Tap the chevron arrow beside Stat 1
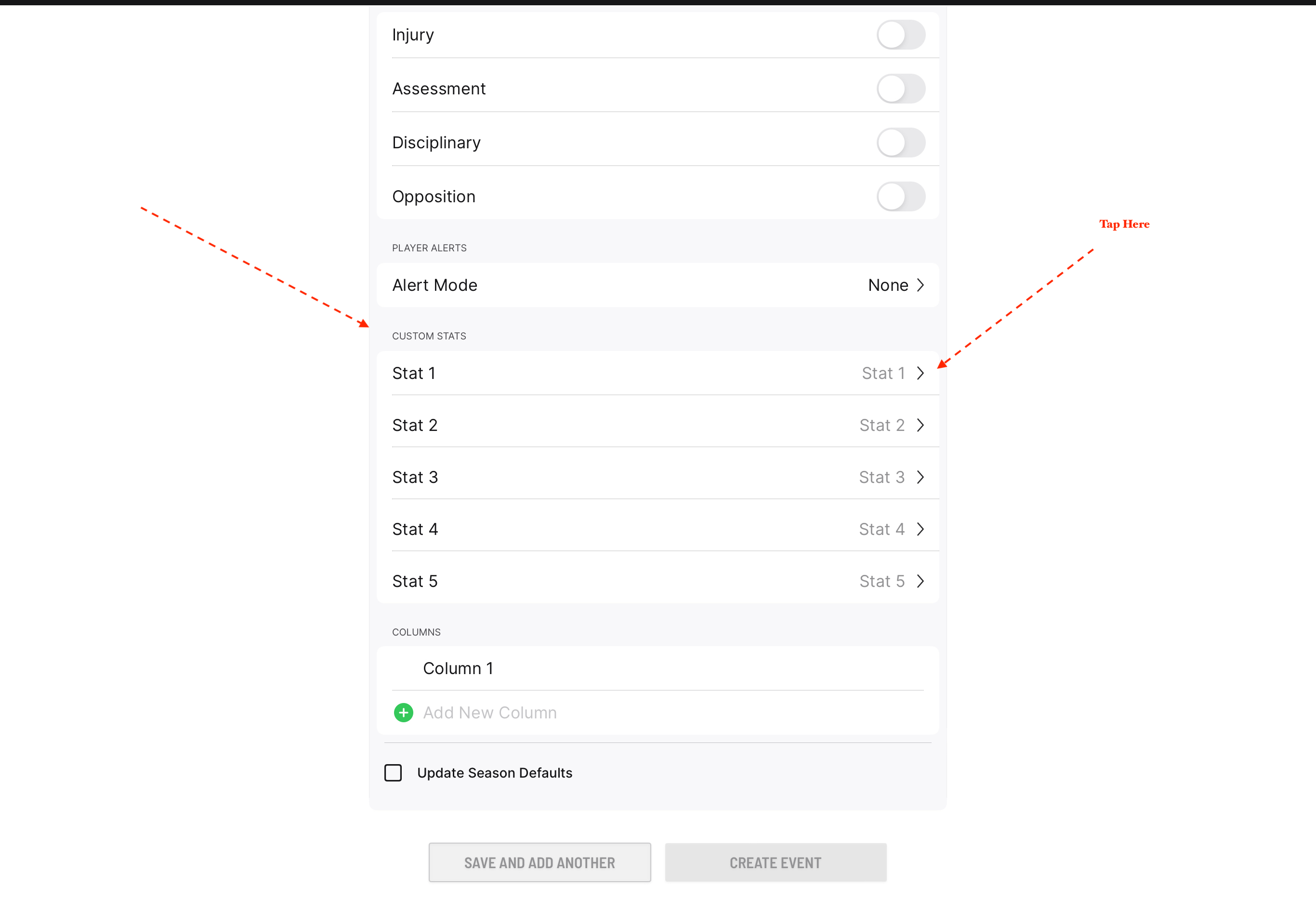 (x=921, y=374)
